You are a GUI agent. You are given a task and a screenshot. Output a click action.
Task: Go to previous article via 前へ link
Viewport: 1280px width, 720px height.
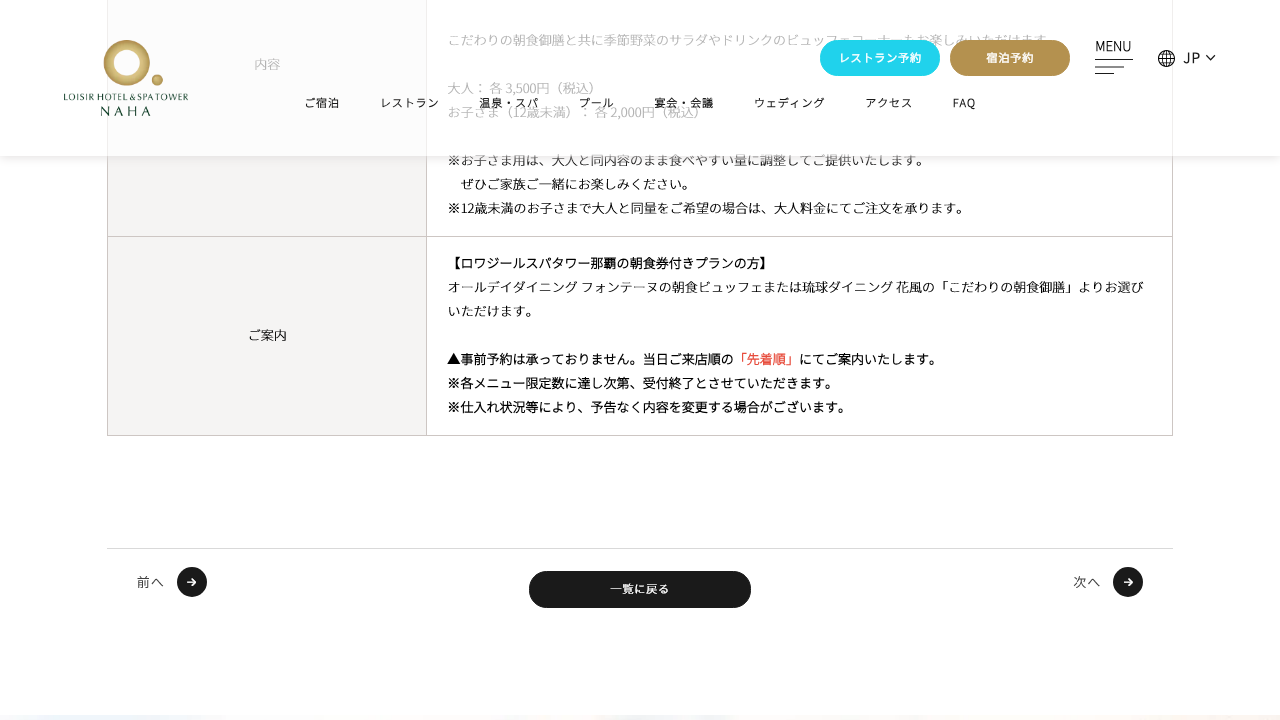click(150, 582)
